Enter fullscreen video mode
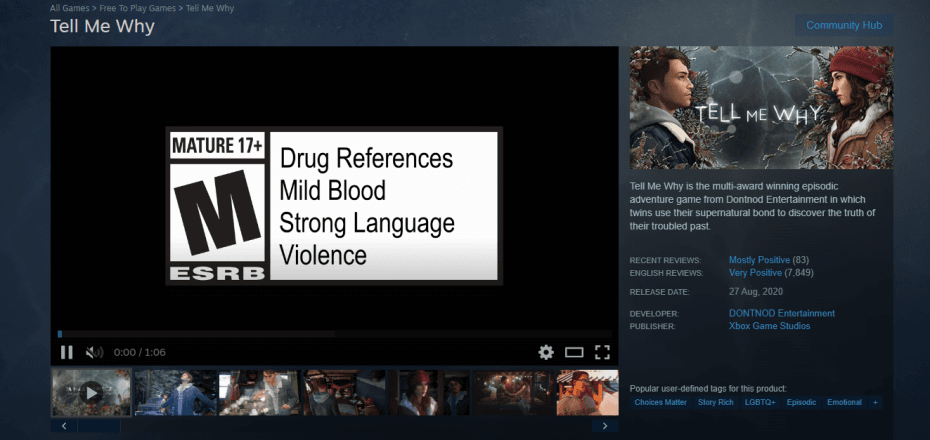930x440 pixels. tap(602, 352)
